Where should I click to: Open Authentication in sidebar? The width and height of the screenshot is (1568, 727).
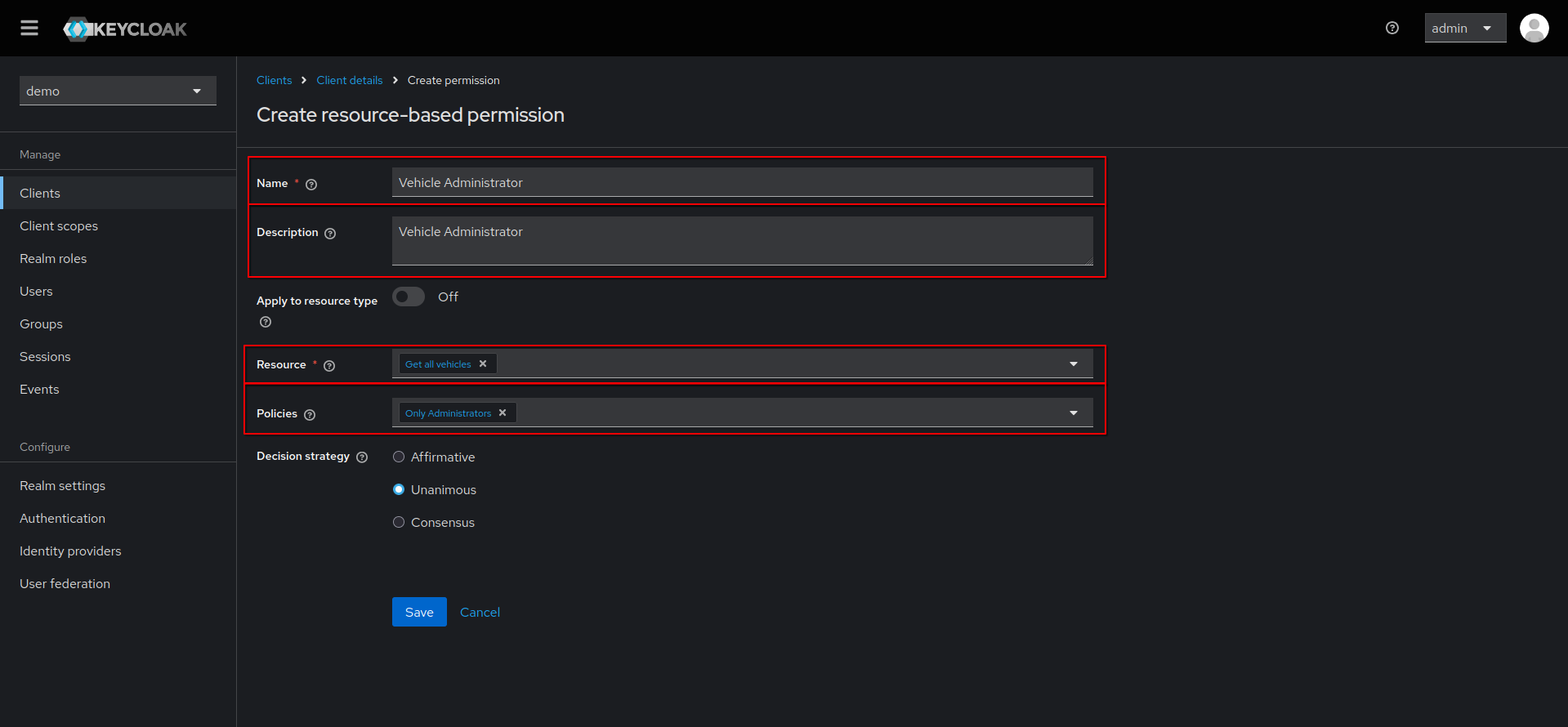118,518
